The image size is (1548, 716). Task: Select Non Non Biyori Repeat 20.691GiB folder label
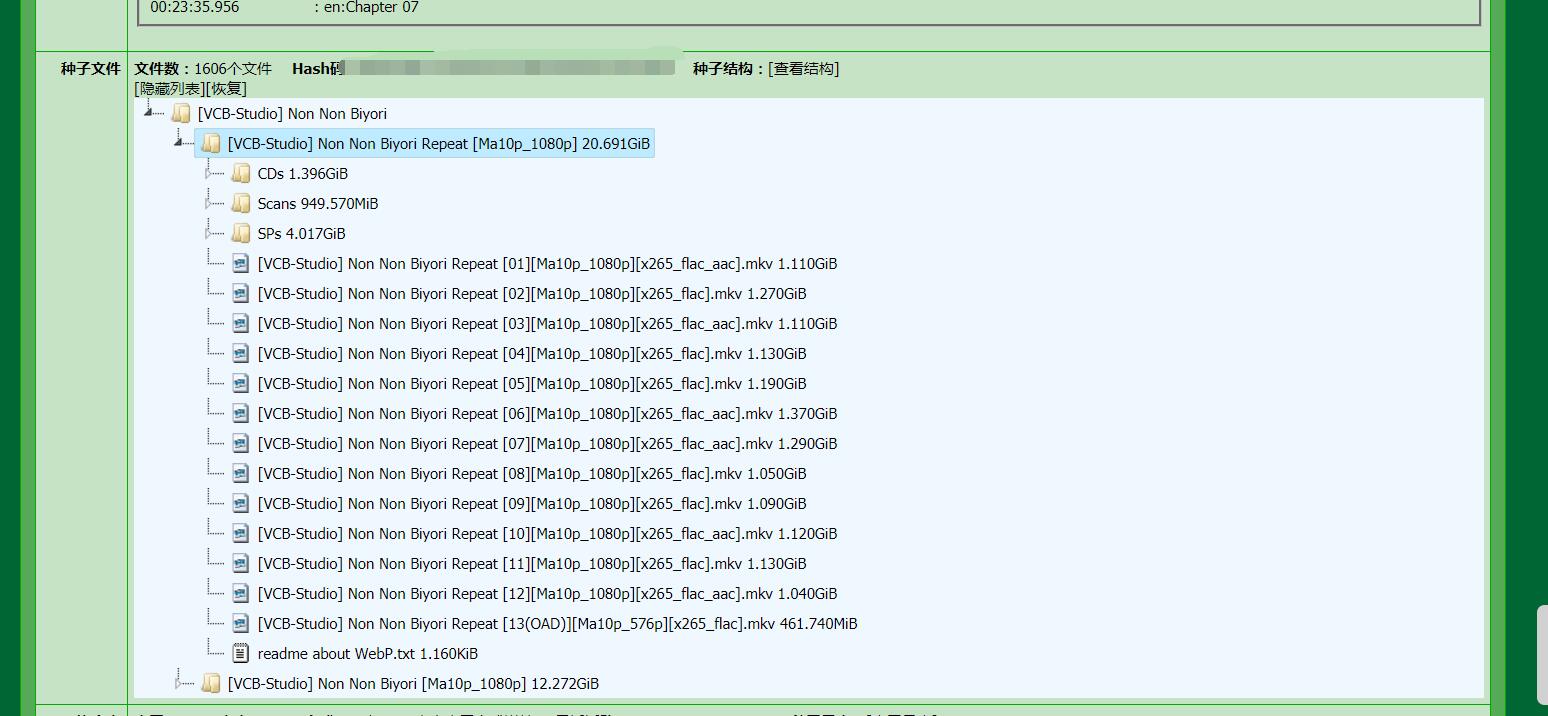coord(439,144)
